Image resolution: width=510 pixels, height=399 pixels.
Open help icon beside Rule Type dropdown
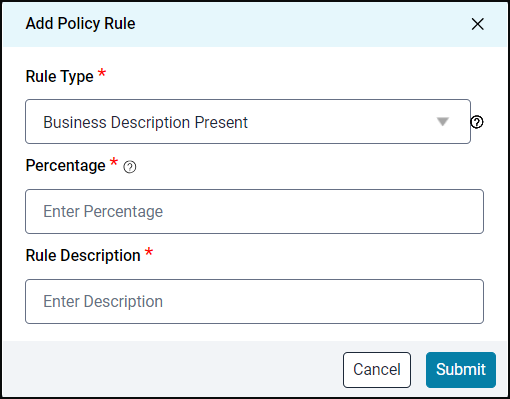point(477,122)
